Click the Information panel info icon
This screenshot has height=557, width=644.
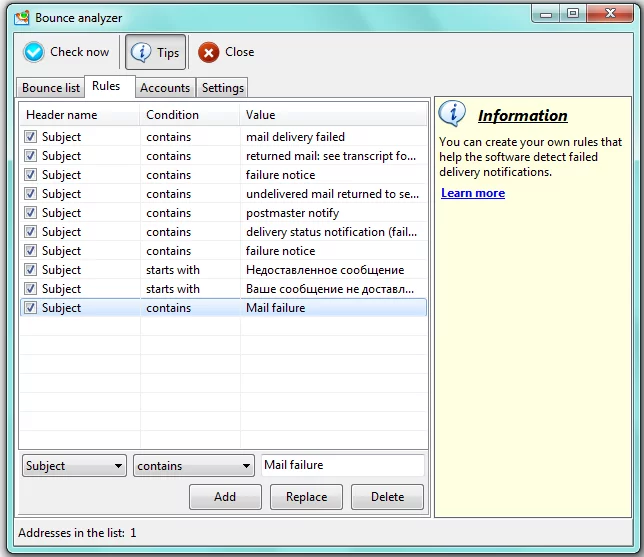point(453,114)
